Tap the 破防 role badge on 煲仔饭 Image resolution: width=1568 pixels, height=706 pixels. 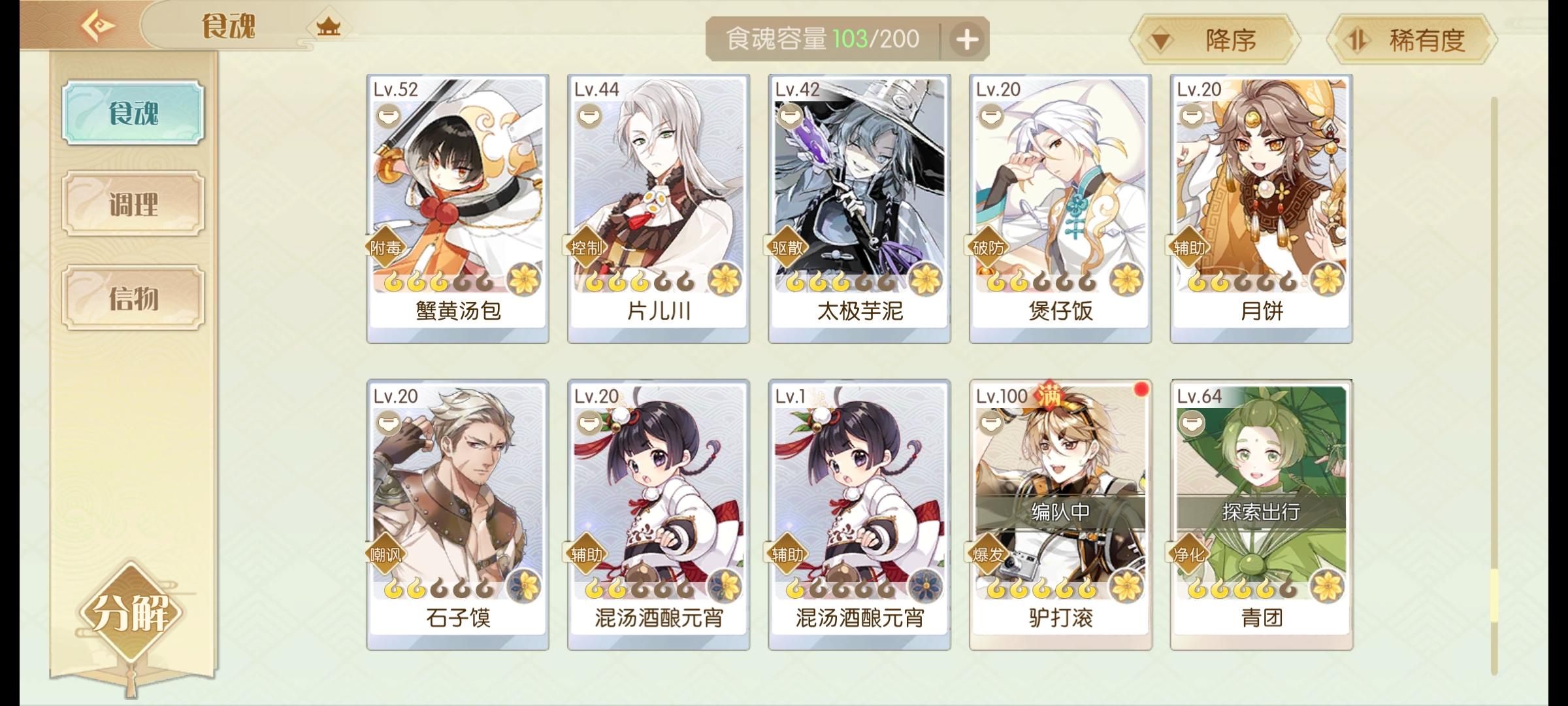pos(988,248)
